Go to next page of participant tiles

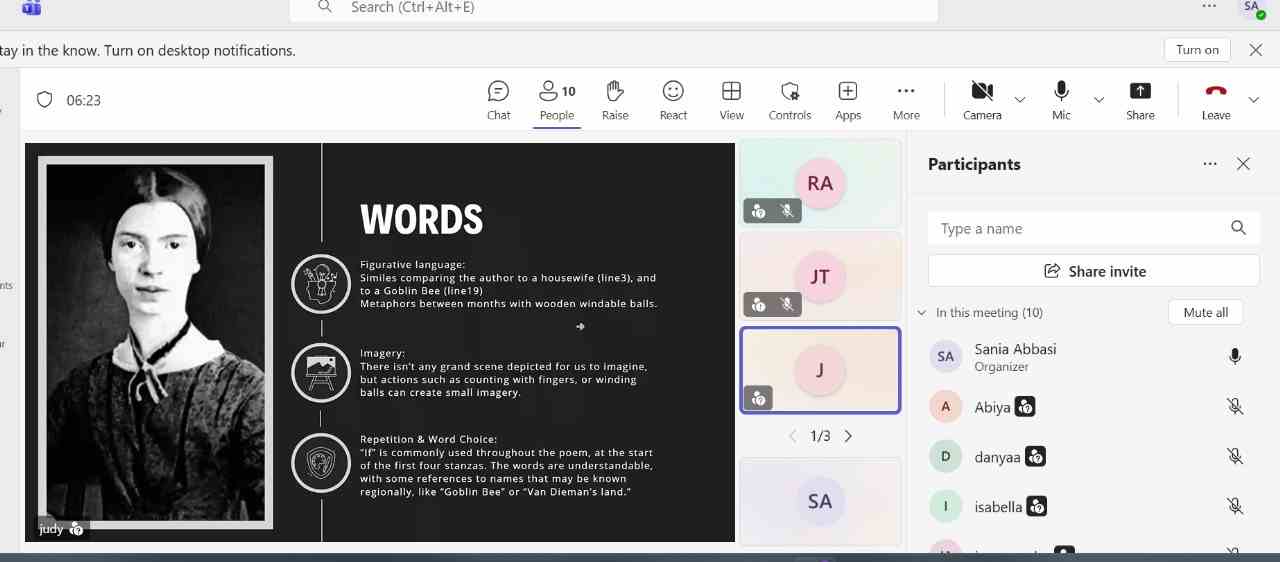(x=849, y=436)
